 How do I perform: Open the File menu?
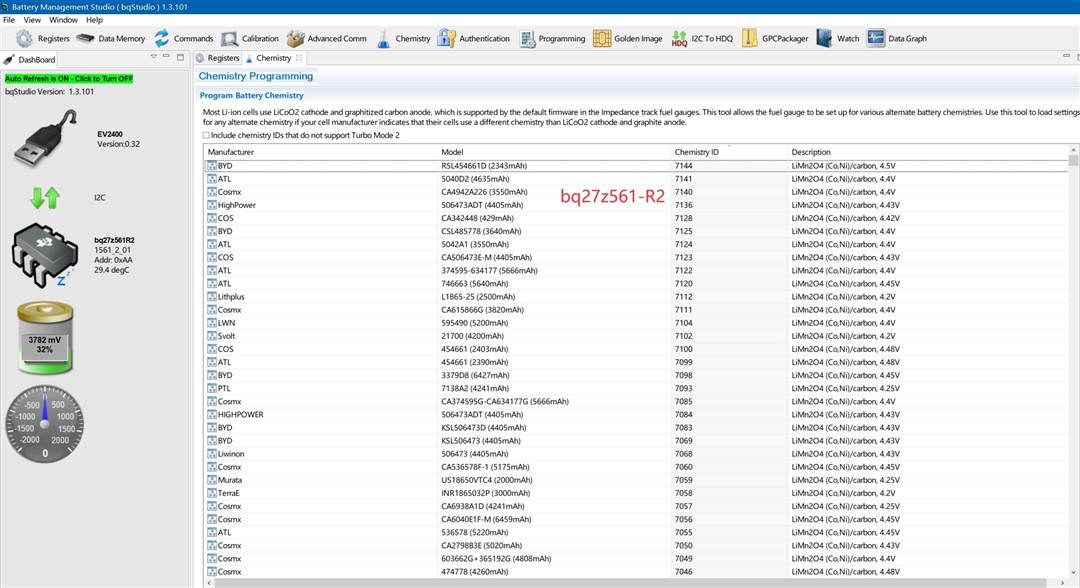9,20
